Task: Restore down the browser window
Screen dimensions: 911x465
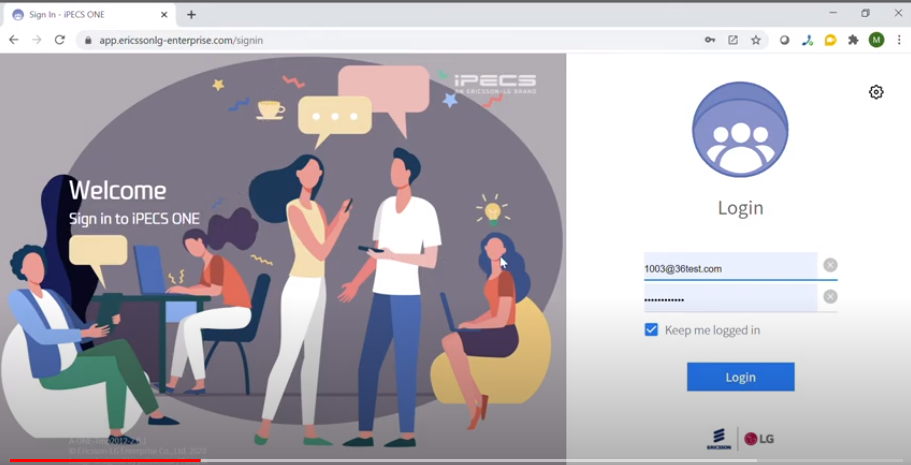Action: [865, 13]
